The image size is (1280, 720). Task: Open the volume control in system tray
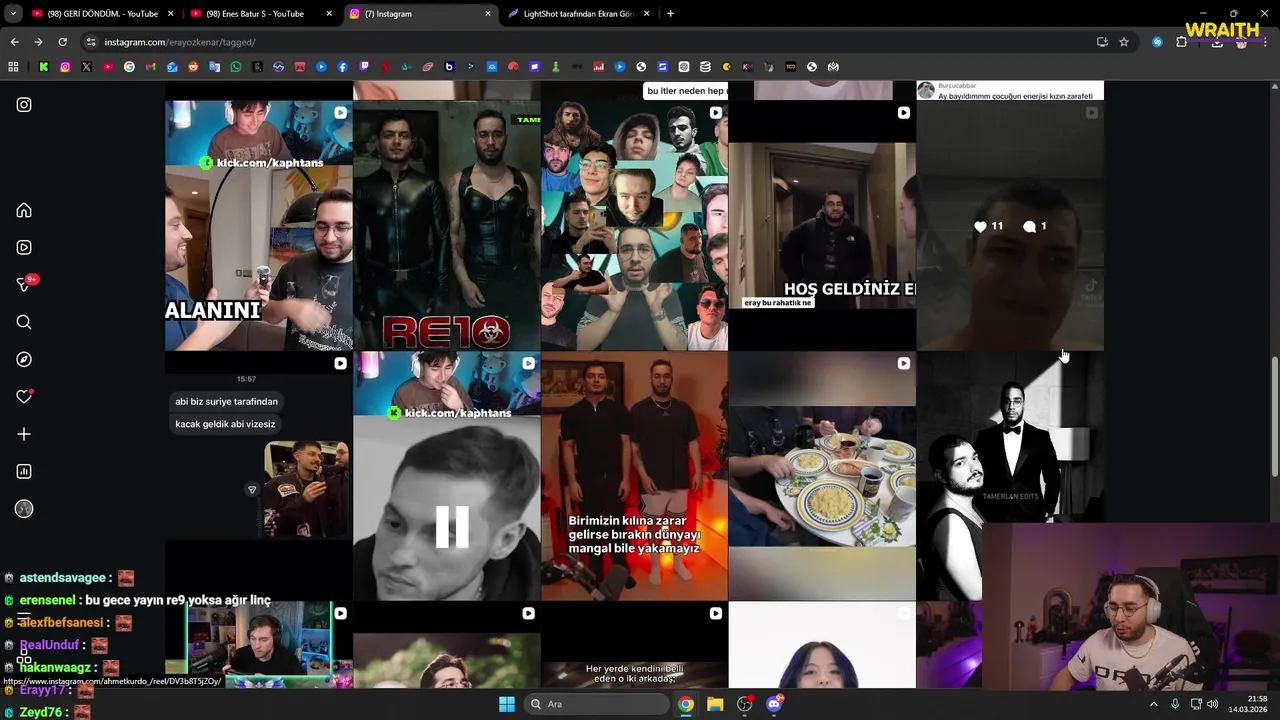coord(1212,704)
